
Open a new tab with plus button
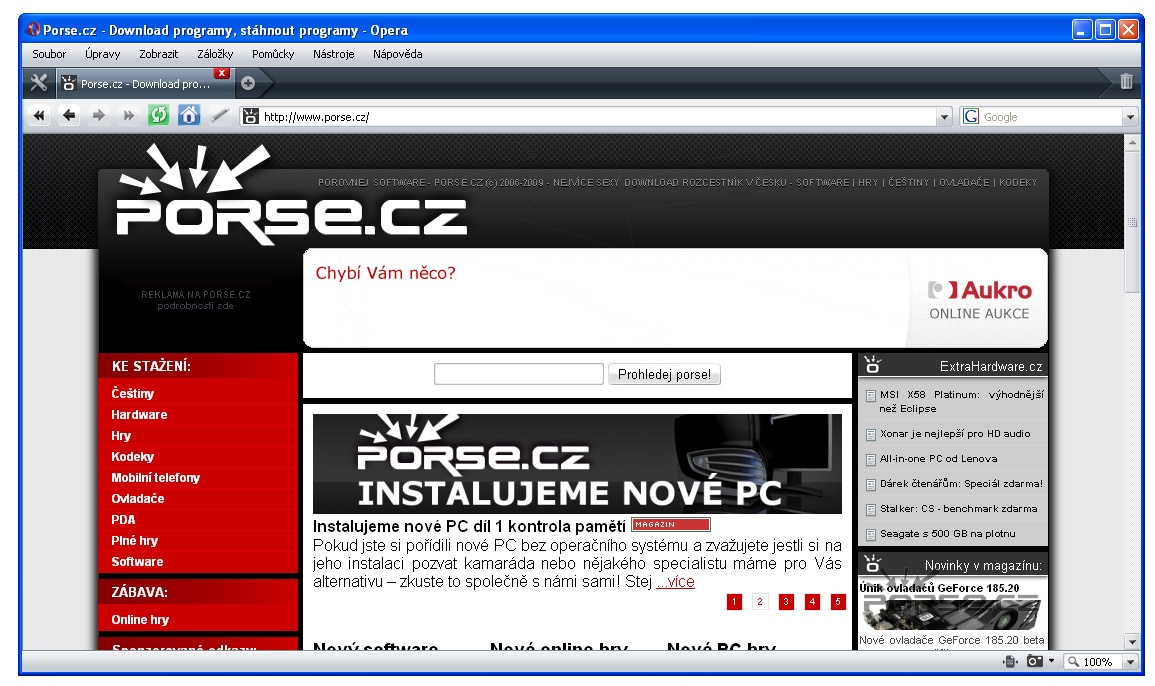[248, 83]
